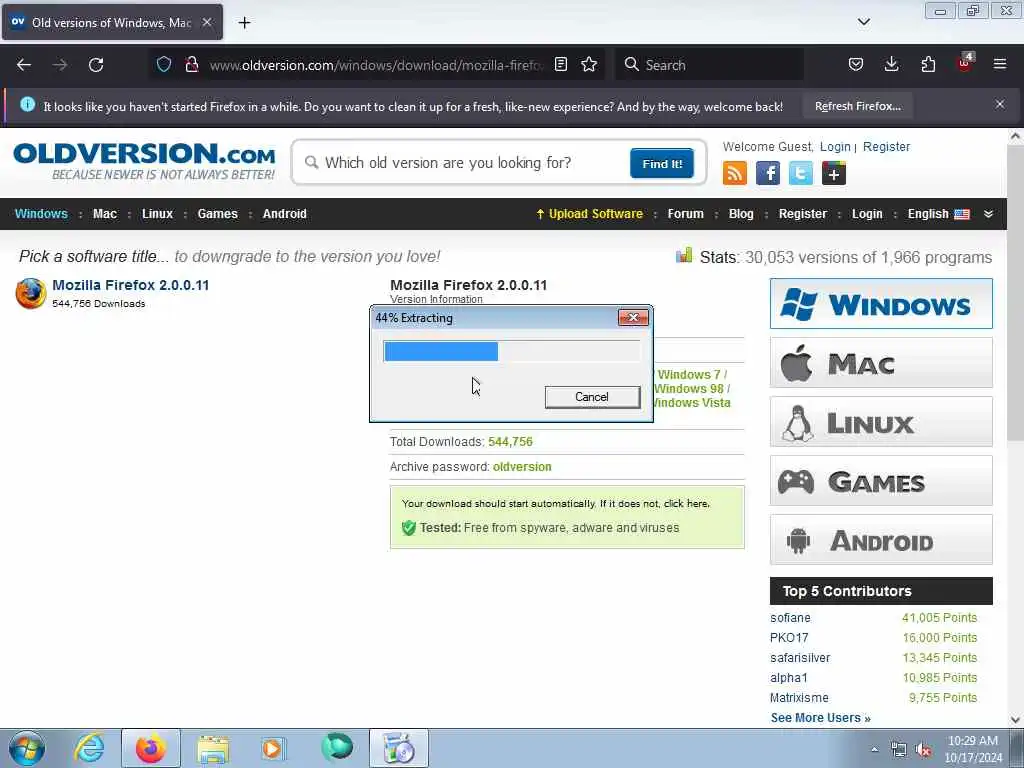Image resolution: width=1024 pixels, height=768 pixels.
Task: Select Mac in the navigation bar
Action: click(104, 214)
